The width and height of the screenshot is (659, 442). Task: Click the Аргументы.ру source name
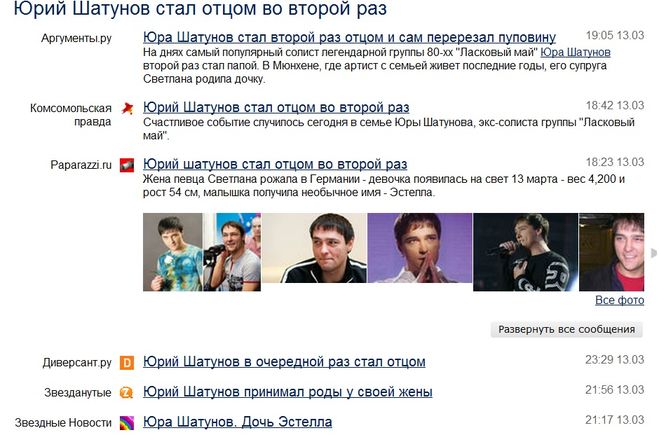pos(76,38)
